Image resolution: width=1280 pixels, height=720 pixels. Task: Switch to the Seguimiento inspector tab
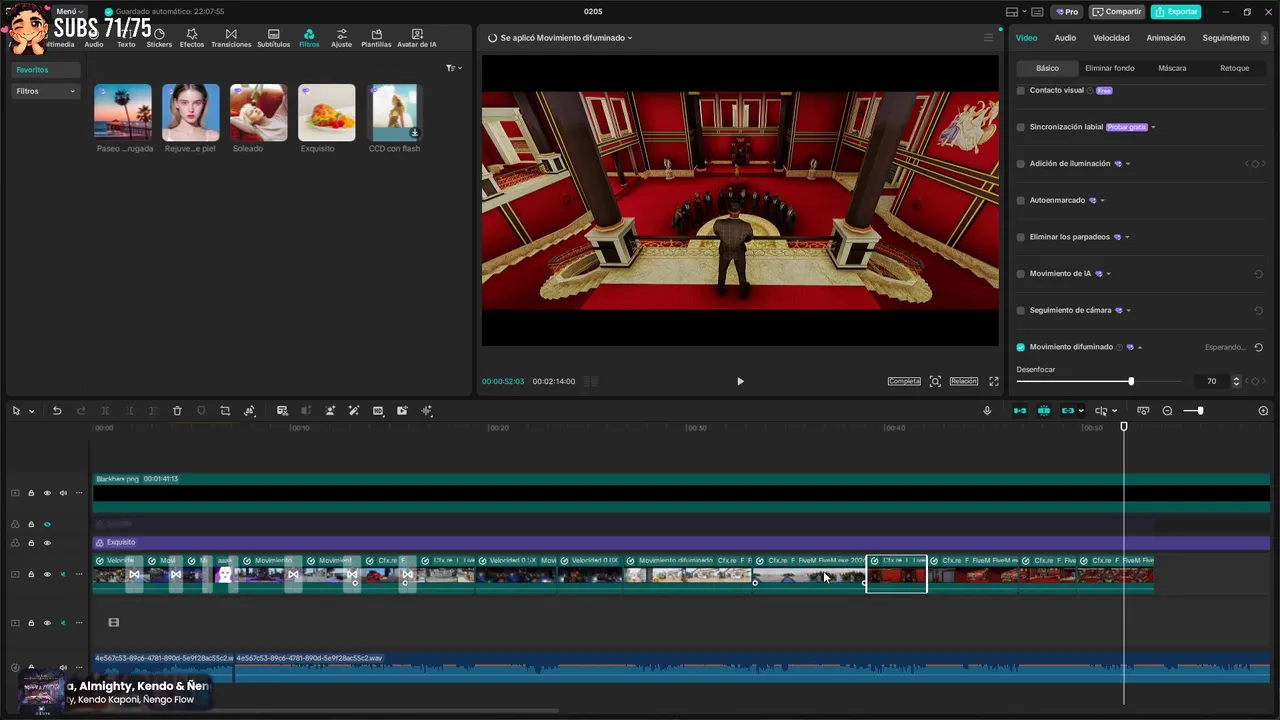(x=1226, y=38)
